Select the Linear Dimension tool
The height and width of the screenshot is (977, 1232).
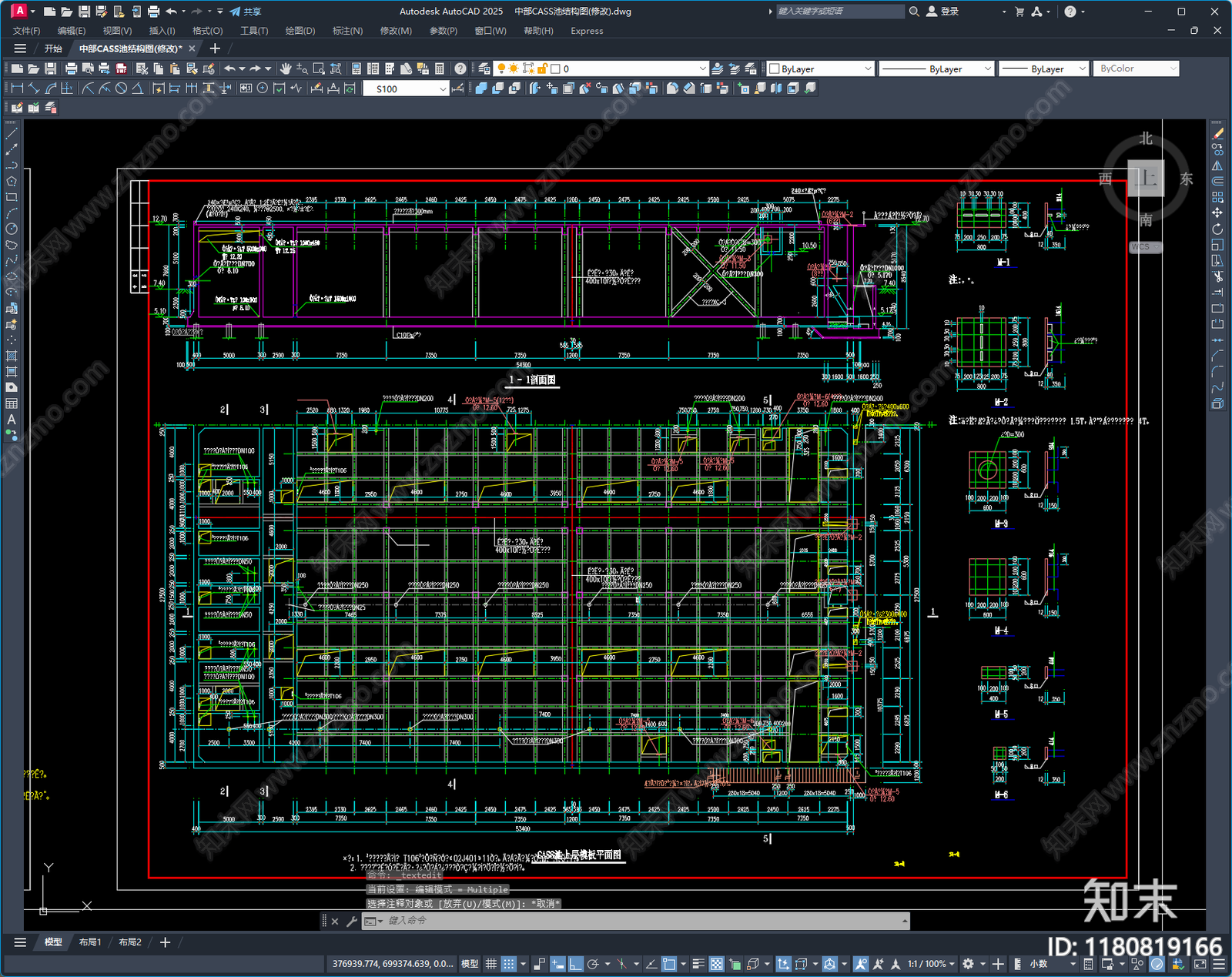(x=18, y=89)
